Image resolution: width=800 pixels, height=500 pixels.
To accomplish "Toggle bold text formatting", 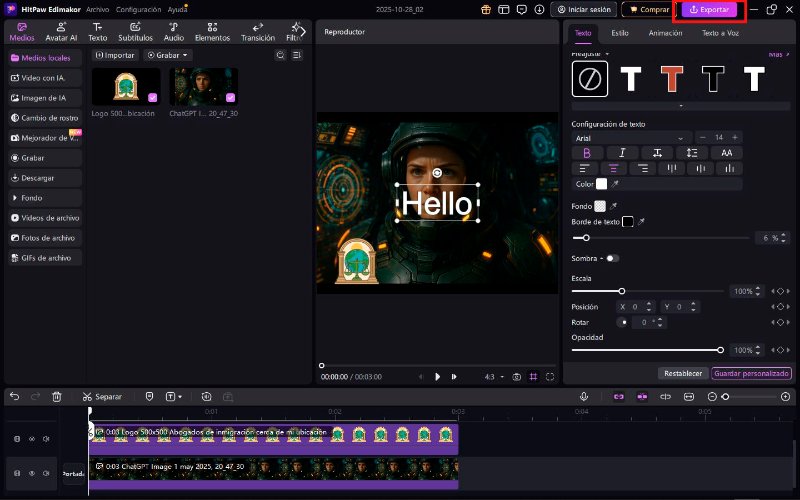I will (x=587, y=153).
